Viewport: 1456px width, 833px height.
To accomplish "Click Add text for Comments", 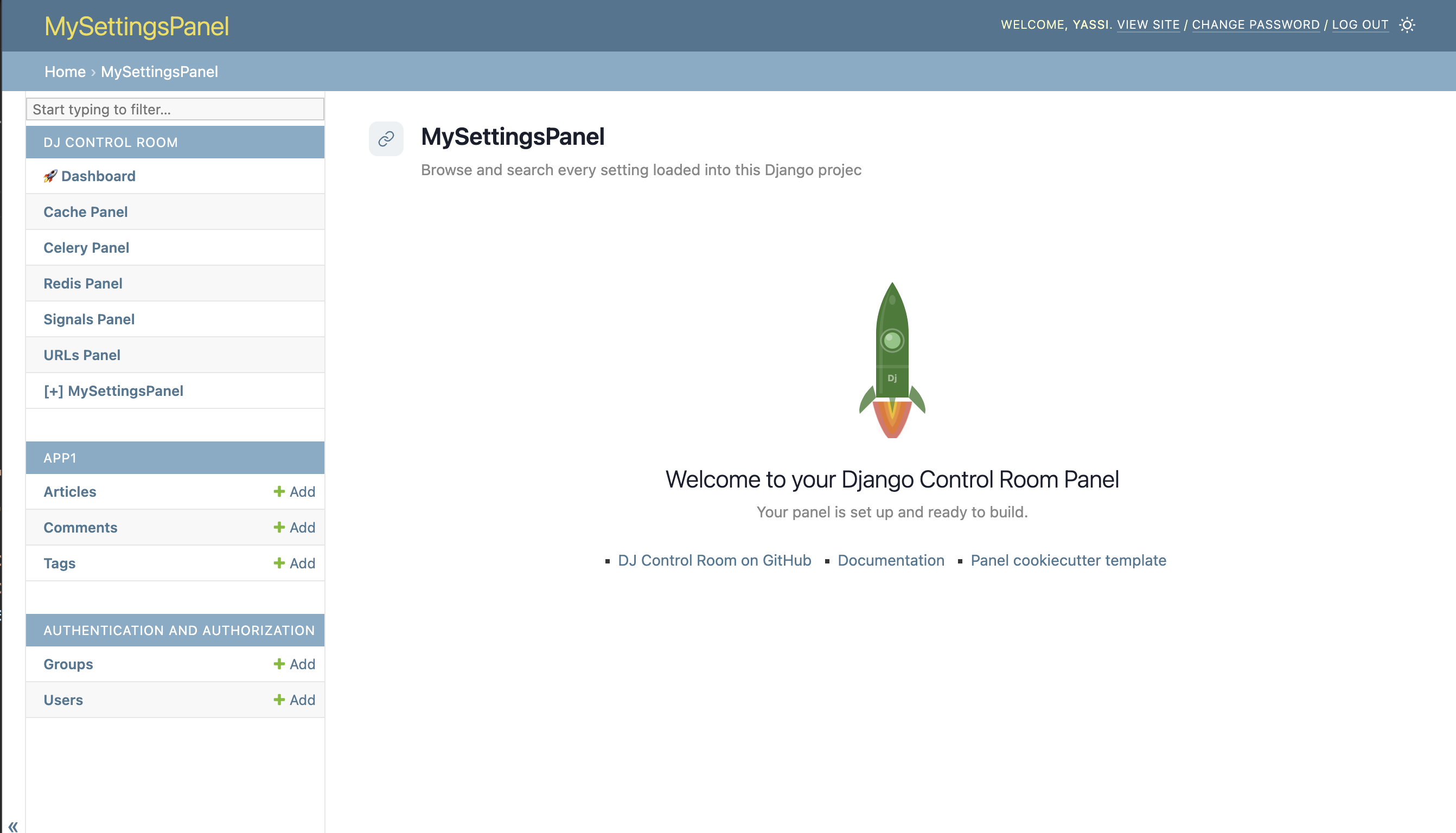I will (x=302, y=527).
